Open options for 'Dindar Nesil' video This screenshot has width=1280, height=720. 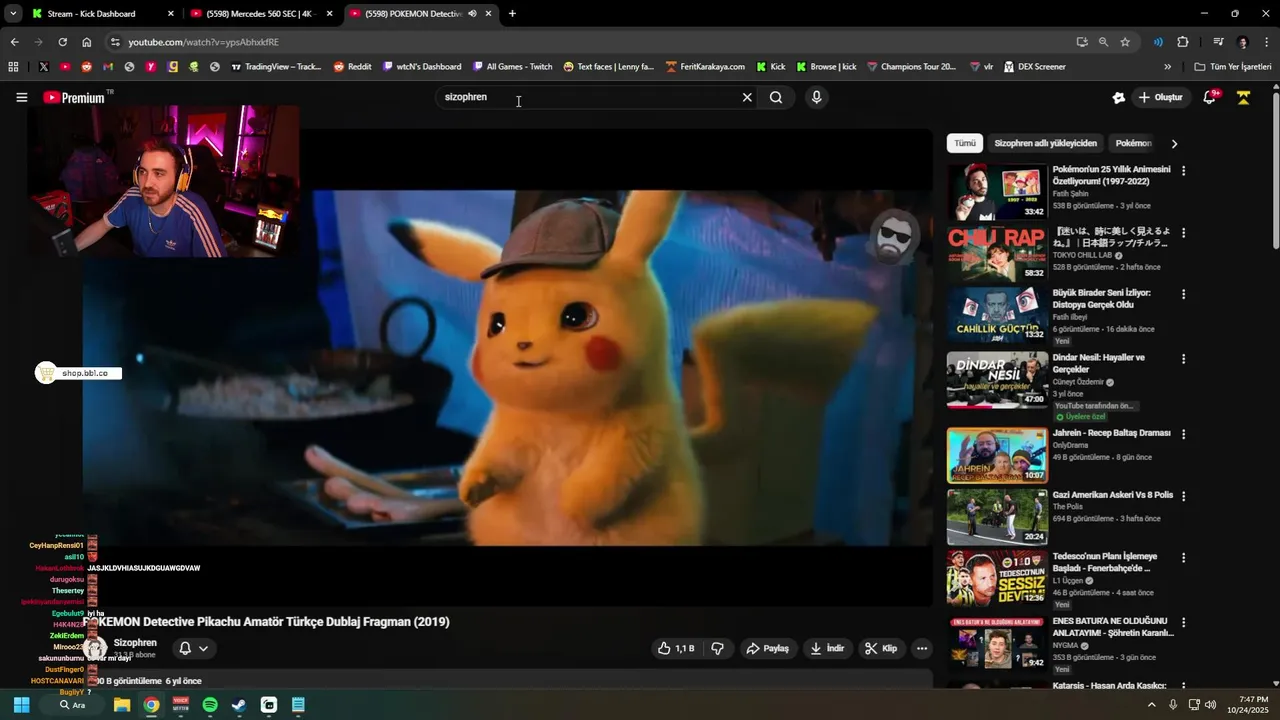click(x=1183, y=359)
